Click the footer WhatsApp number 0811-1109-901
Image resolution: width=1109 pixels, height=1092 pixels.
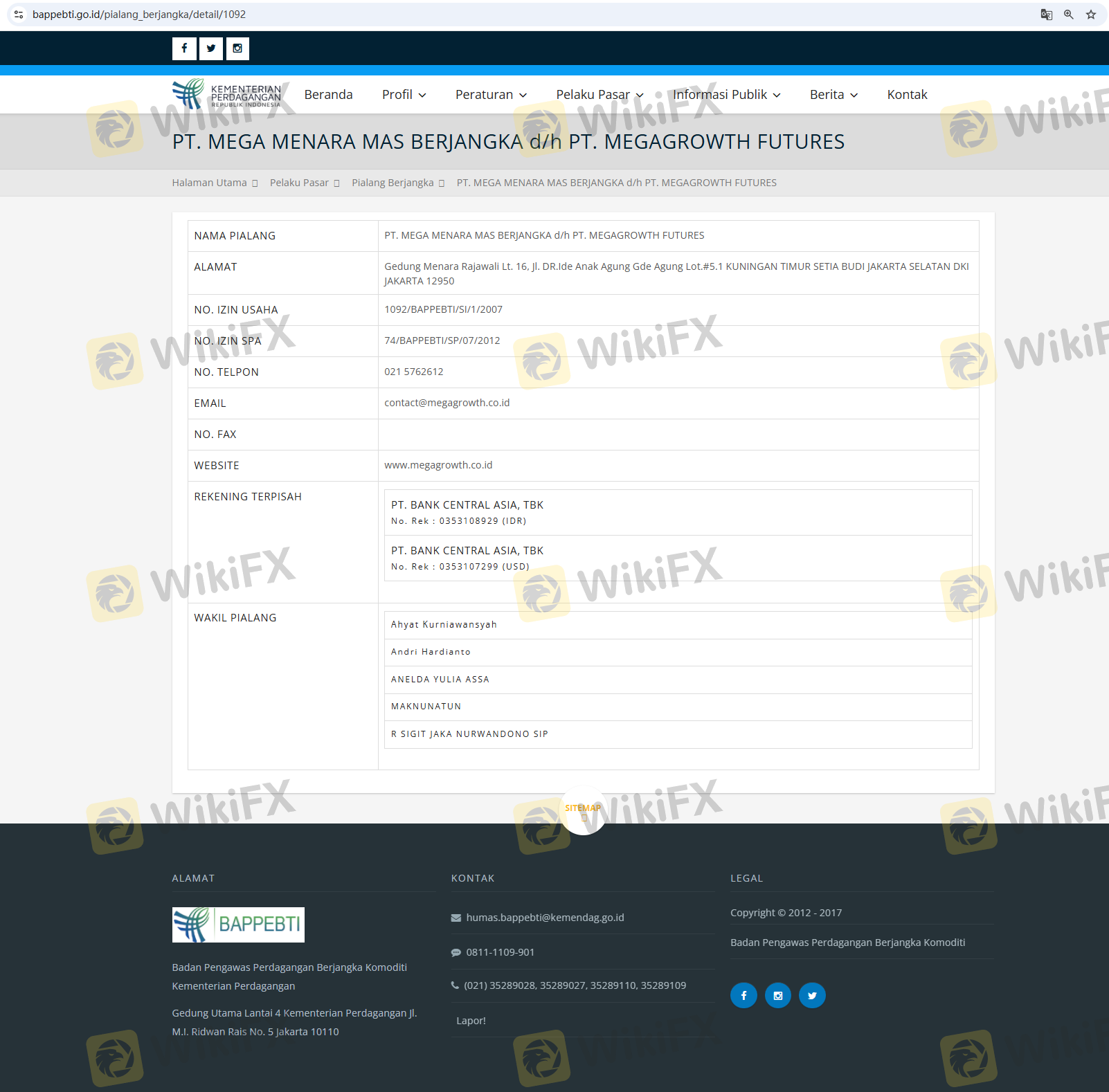point(501,952)
